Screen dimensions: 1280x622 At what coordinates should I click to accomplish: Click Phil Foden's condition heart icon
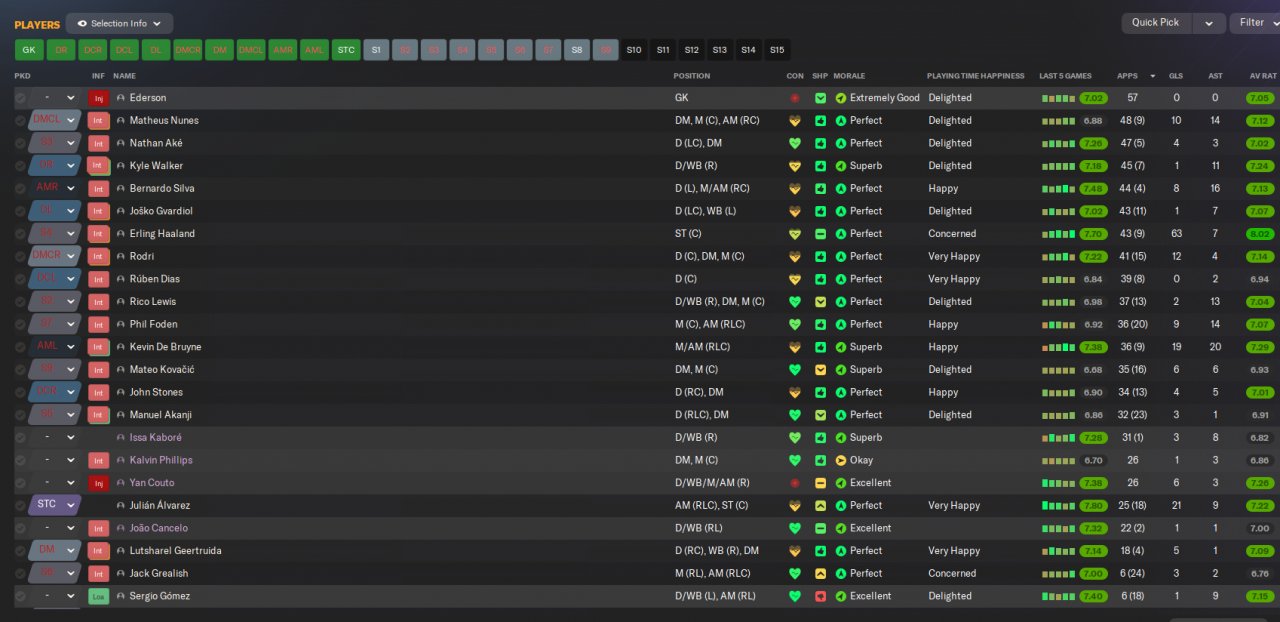[x=795, y=324]
